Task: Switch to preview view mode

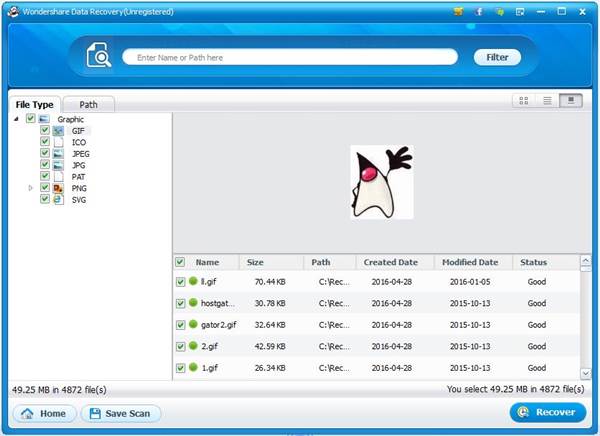Action: pos(571,101)
